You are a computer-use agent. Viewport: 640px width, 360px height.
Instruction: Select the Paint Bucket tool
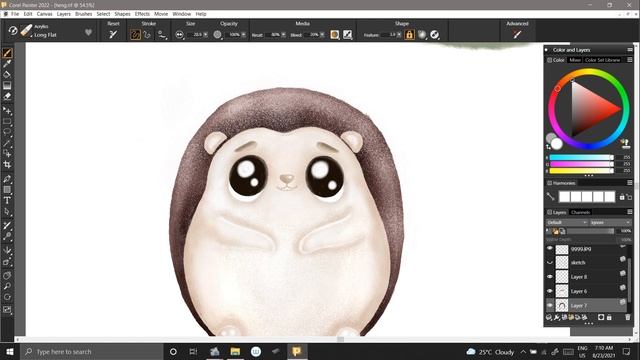click(x=7, y=75)
